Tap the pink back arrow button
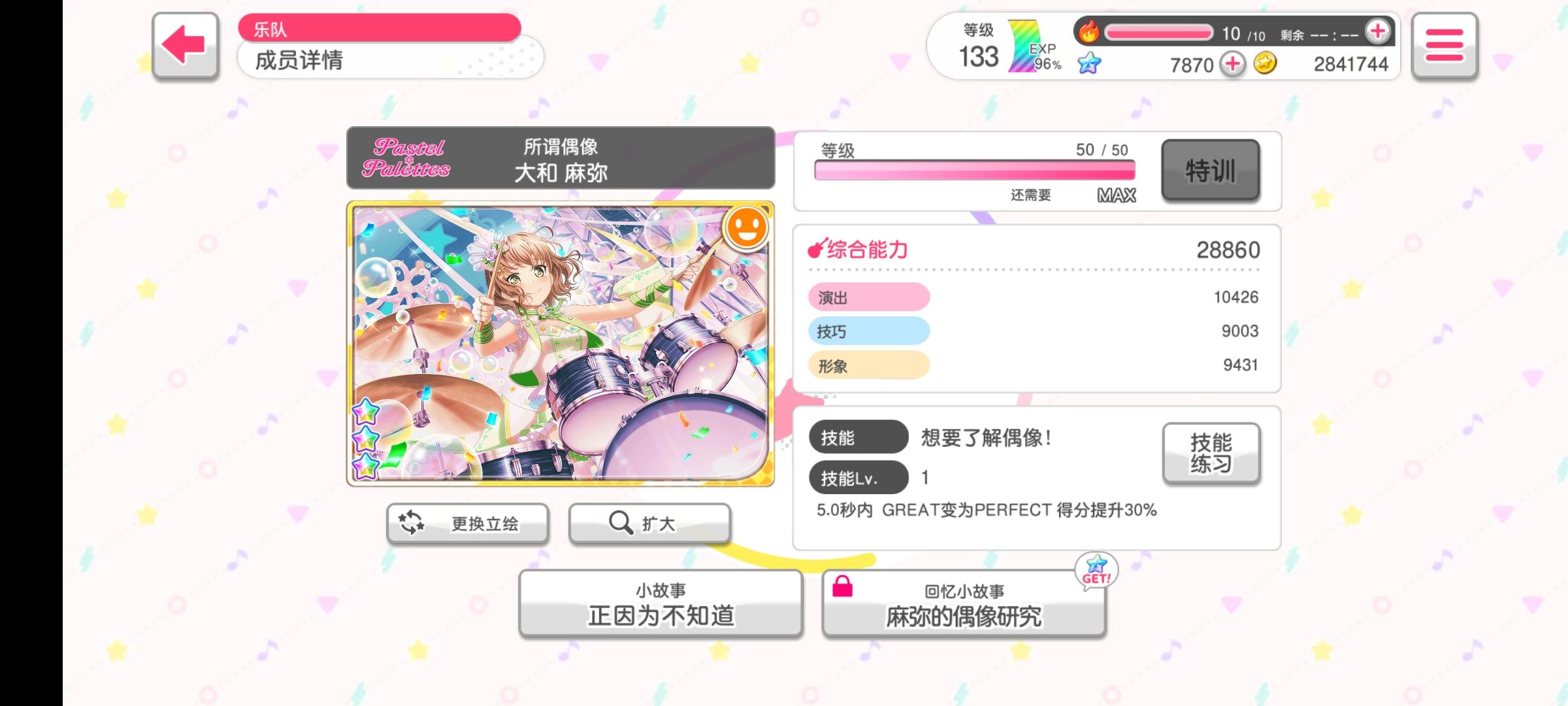This screenshot has width=1568, height=706. pos(186,46)
